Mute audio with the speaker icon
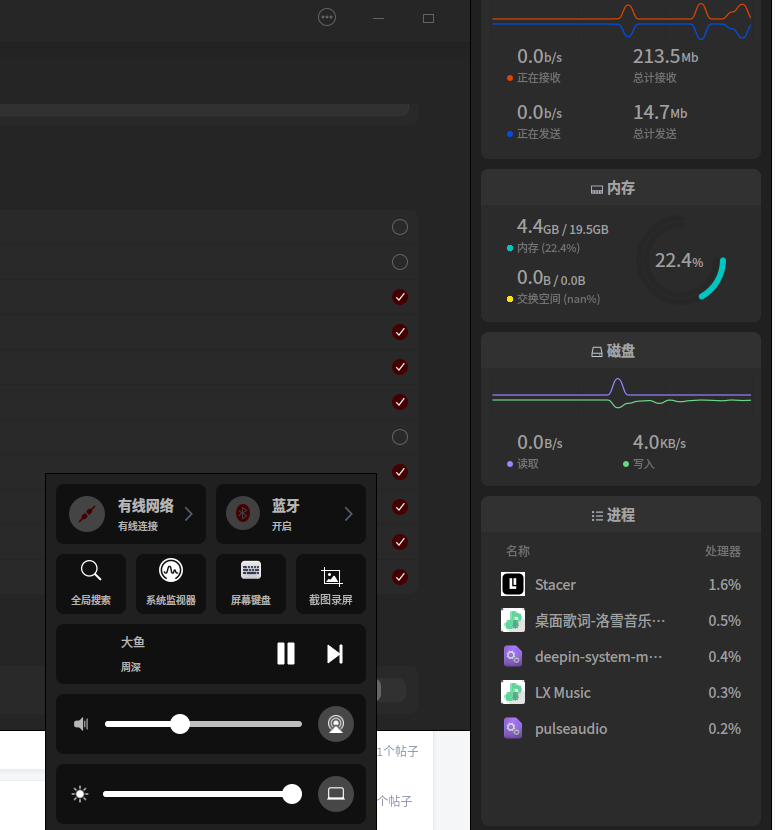This screenshot has height=830, width=775. 81,724
